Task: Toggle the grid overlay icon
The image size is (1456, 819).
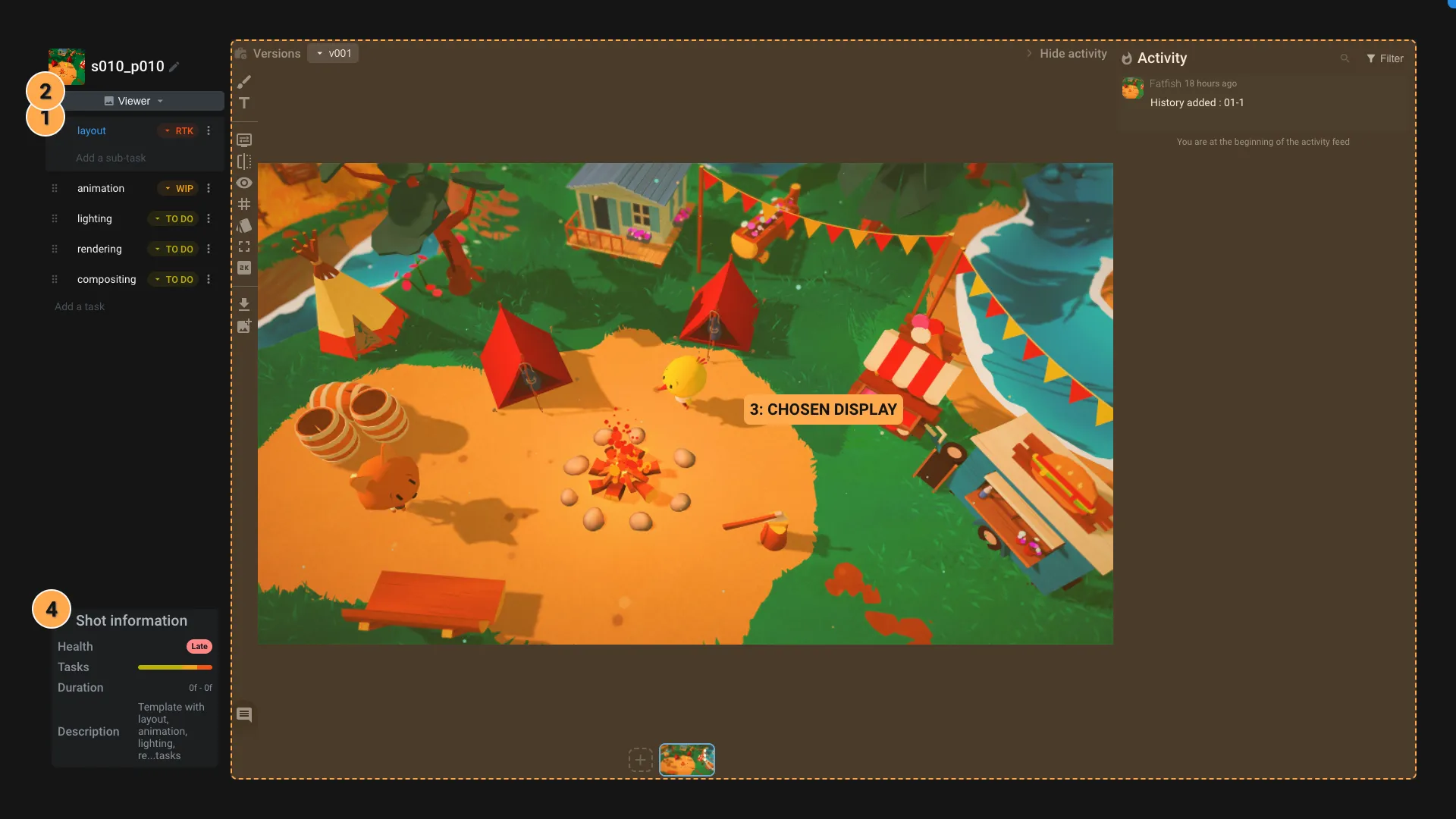Action: coord(244,204)
